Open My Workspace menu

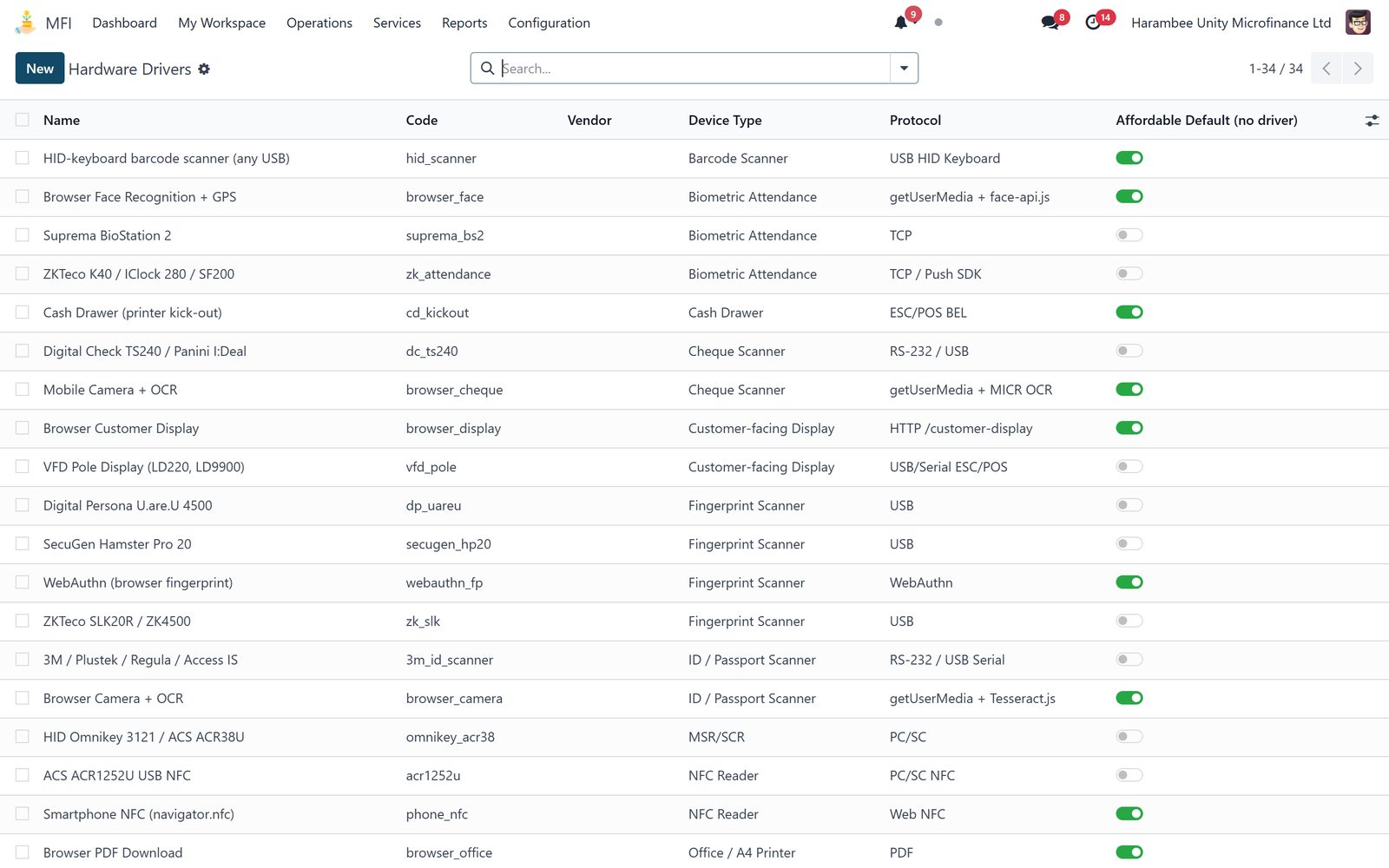222,23
